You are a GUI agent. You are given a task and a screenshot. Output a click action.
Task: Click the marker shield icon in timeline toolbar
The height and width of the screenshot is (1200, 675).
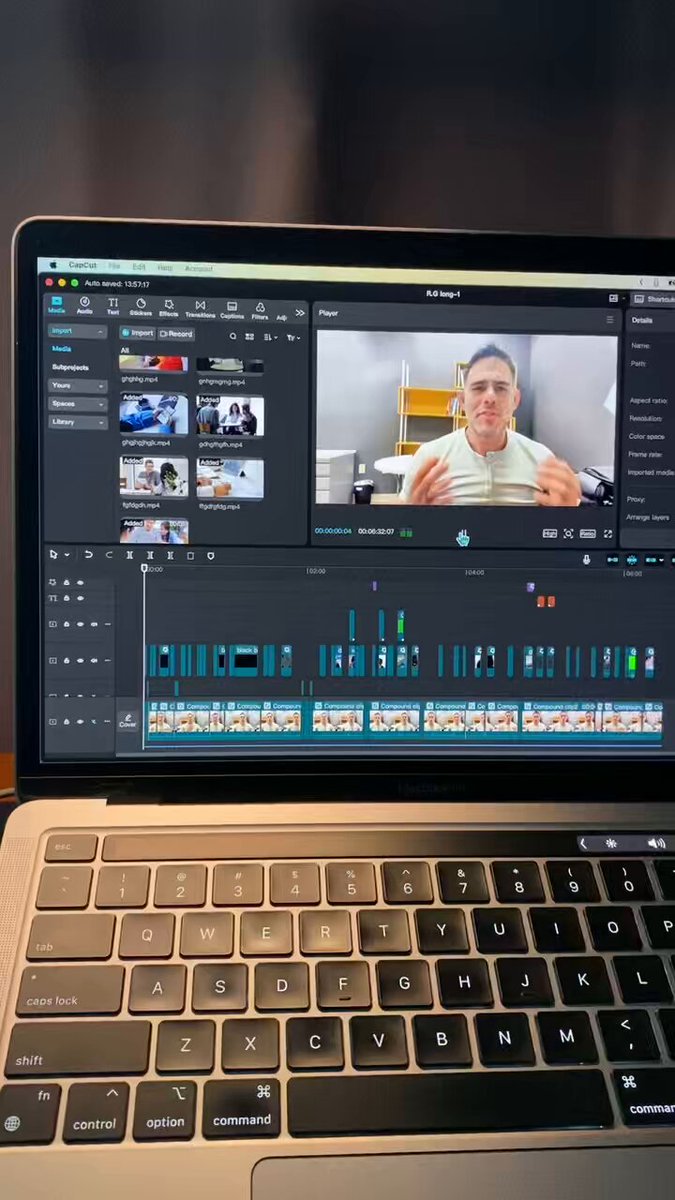coord(210,556)
